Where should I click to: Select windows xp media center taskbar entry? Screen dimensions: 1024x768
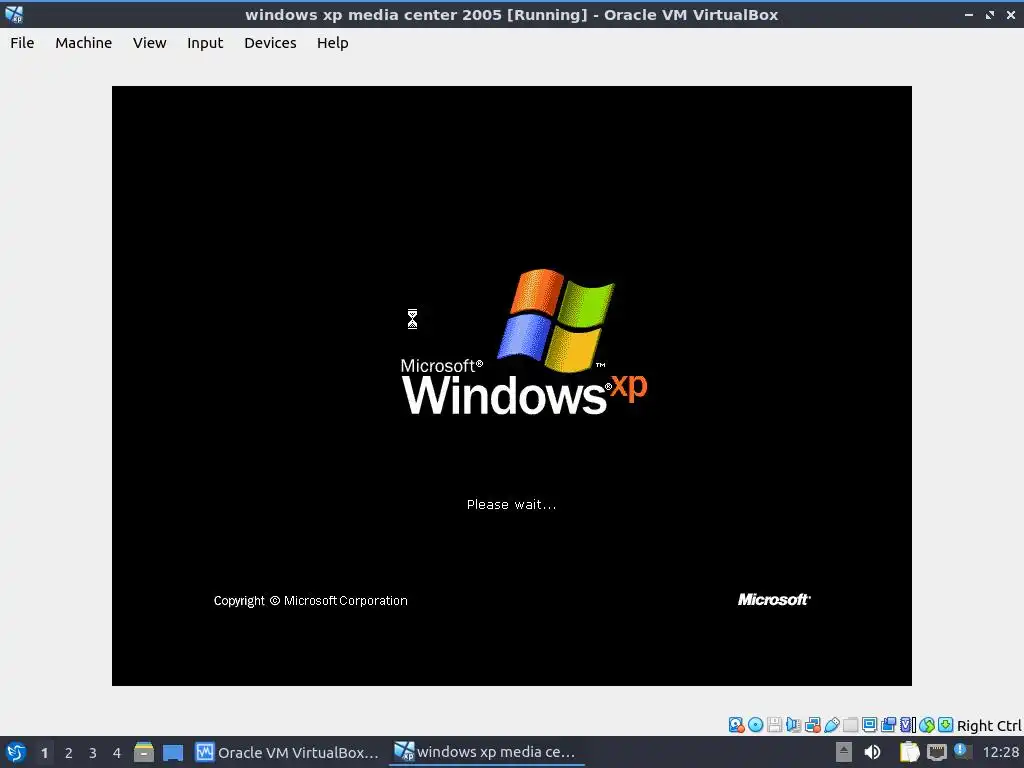coord(487,752)
